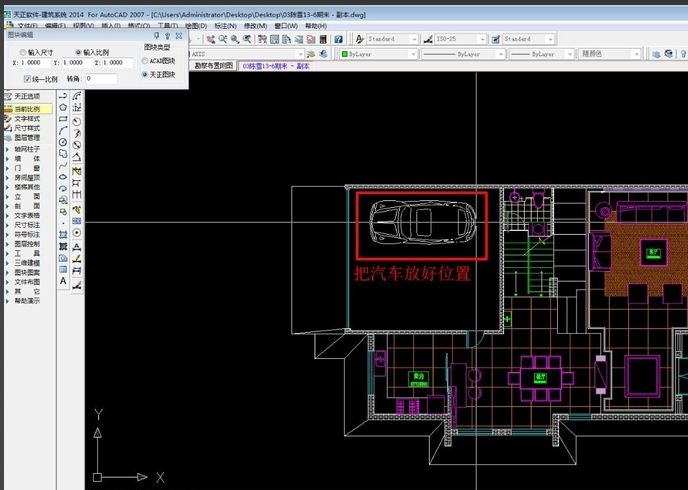Image resolution: width=688 pixels, height=490 pixels.
Task: Open 文字样式 settings
Action: (x=27, y=119)
